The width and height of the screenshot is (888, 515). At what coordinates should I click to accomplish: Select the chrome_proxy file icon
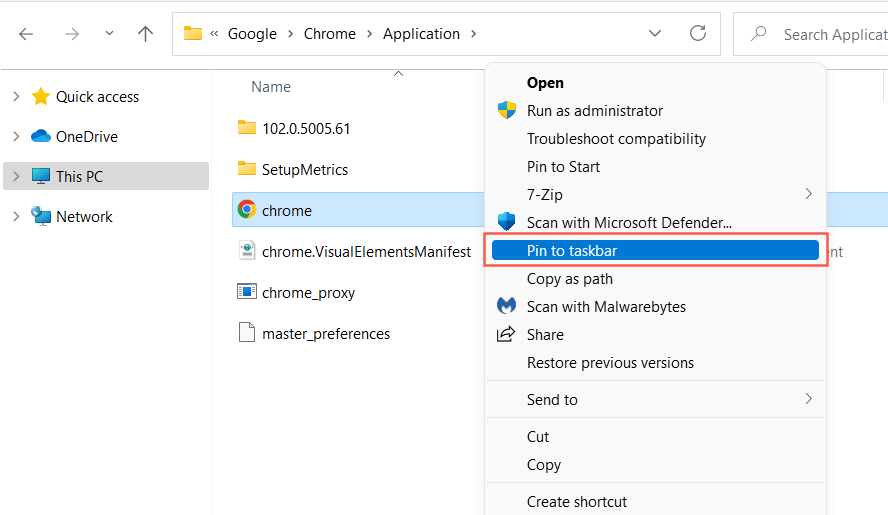click(247, 292)
